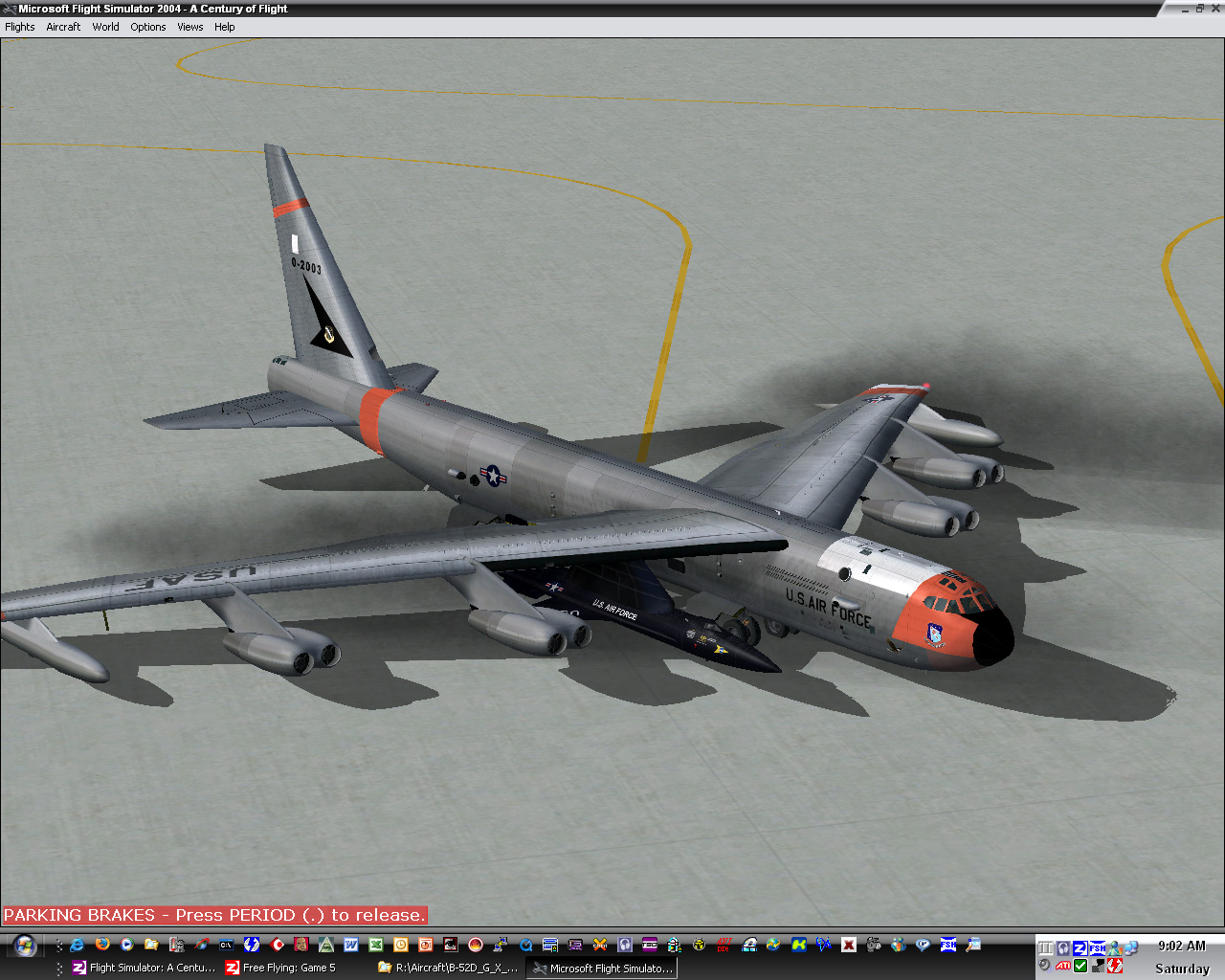Image resolution: width=1225 pixels, height=980 pixels.
Task: Click the FSH quick launch icon
Action: click(948, 945)
